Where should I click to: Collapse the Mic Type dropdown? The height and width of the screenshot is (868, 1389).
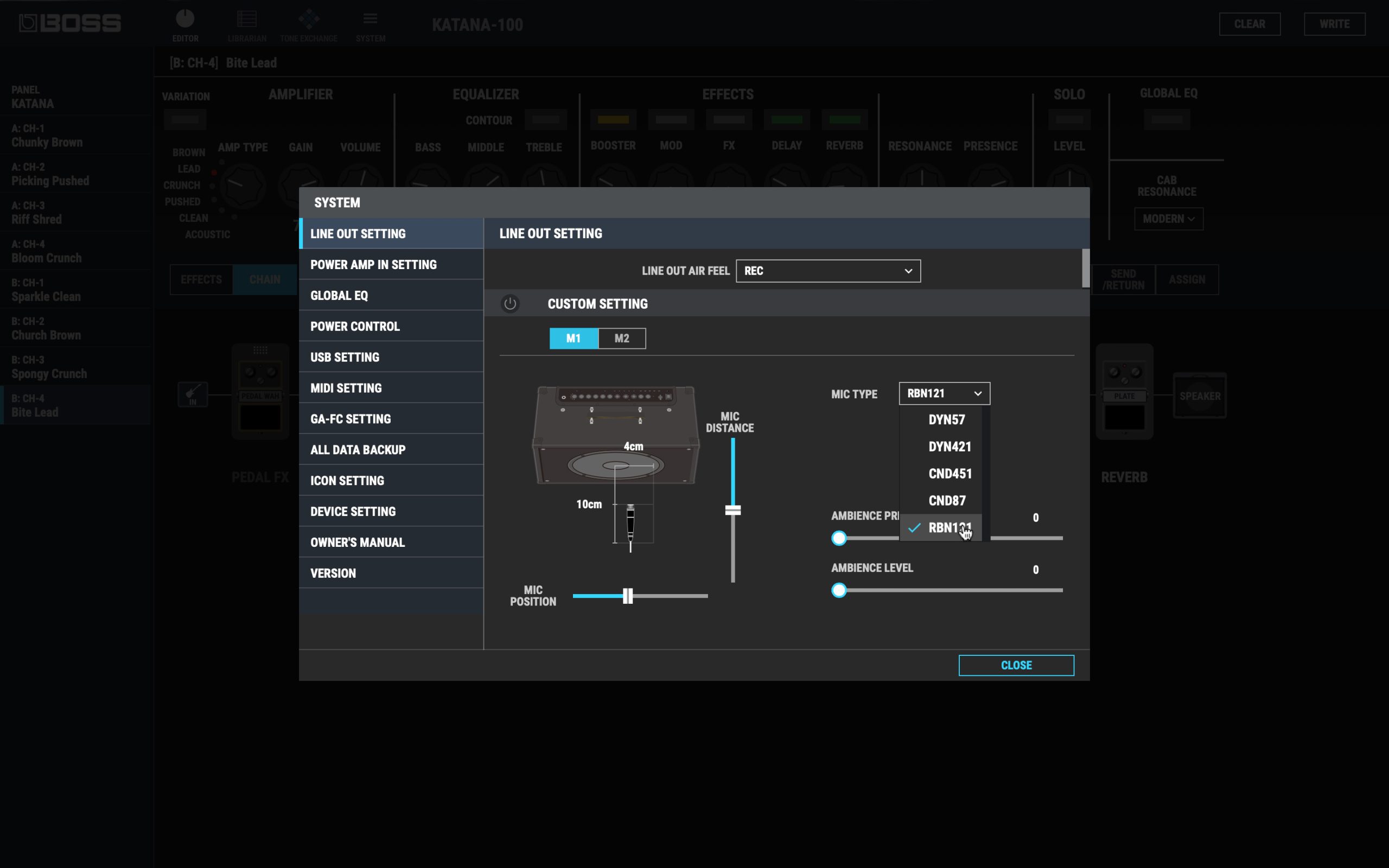944,393
